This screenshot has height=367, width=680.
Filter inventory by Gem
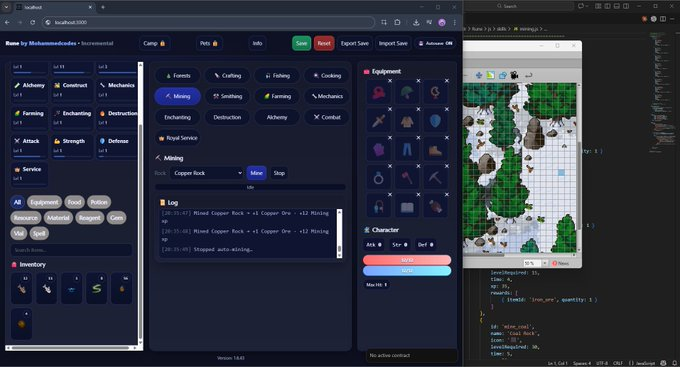click(x=116, y=218)
